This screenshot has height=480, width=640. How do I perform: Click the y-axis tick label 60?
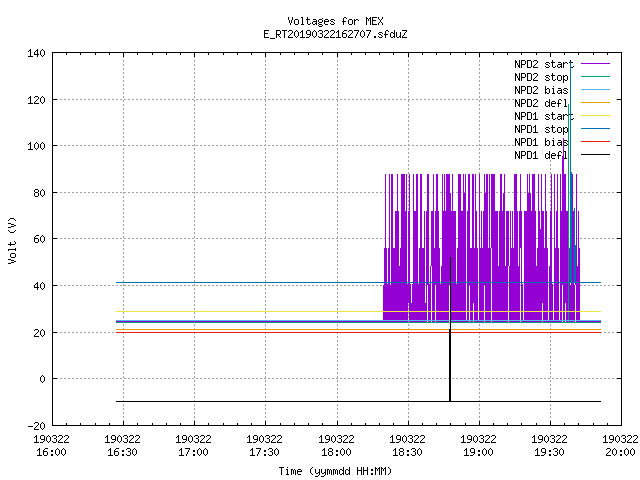[x=39, y=239]
